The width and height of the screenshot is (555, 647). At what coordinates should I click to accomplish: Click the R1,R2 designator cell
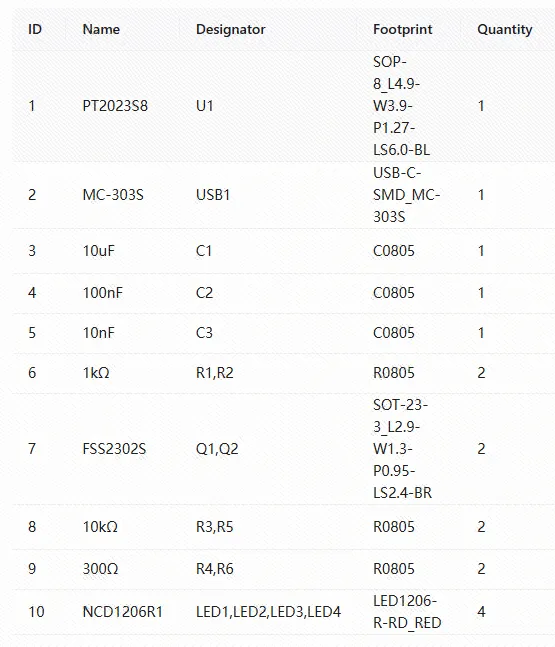pos(215,373)
